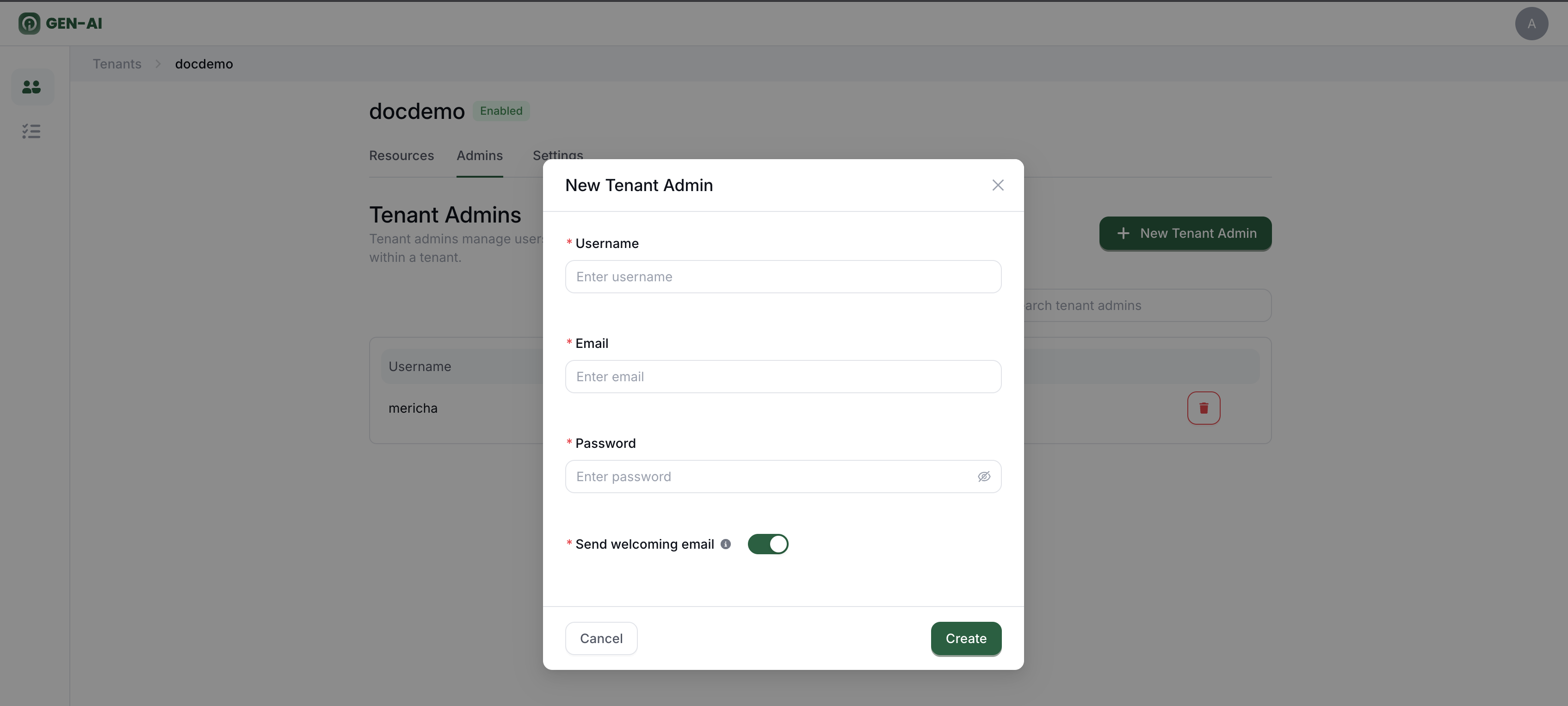Open the Settings tab
The height and width of the screenshot is (706, 1568).
[557, 155]
